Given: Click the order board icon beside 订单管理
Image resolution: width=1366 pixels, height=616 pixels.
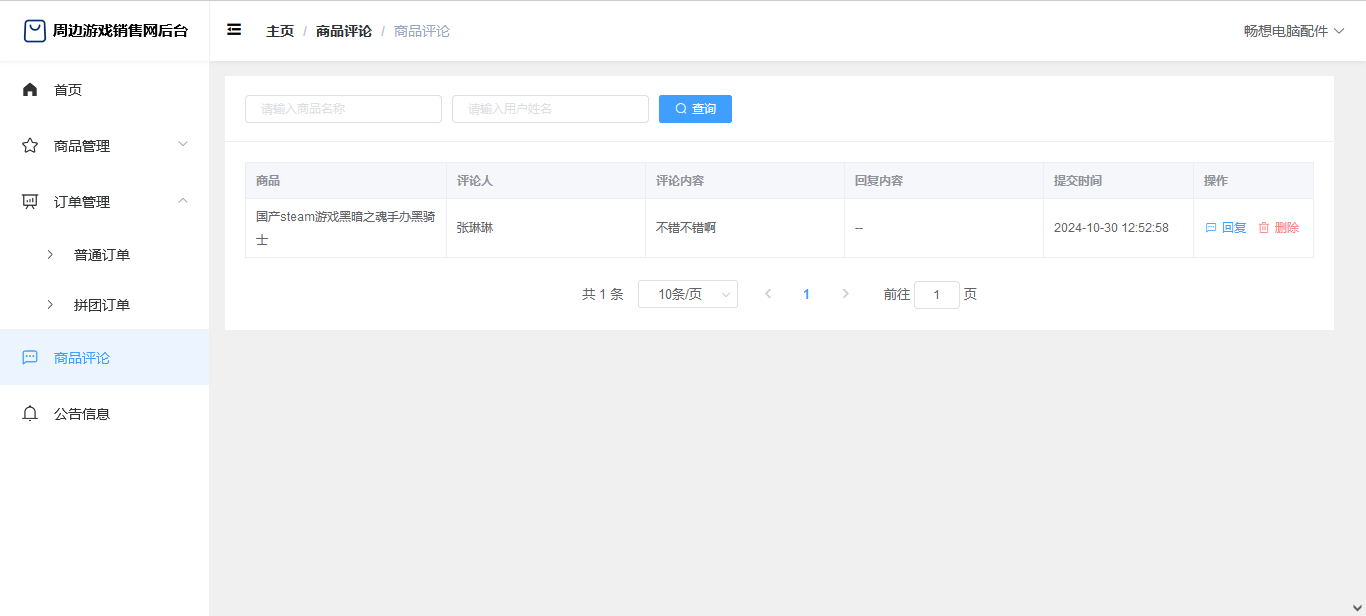Looking at the screenshot, I should (x=30, y=202).
